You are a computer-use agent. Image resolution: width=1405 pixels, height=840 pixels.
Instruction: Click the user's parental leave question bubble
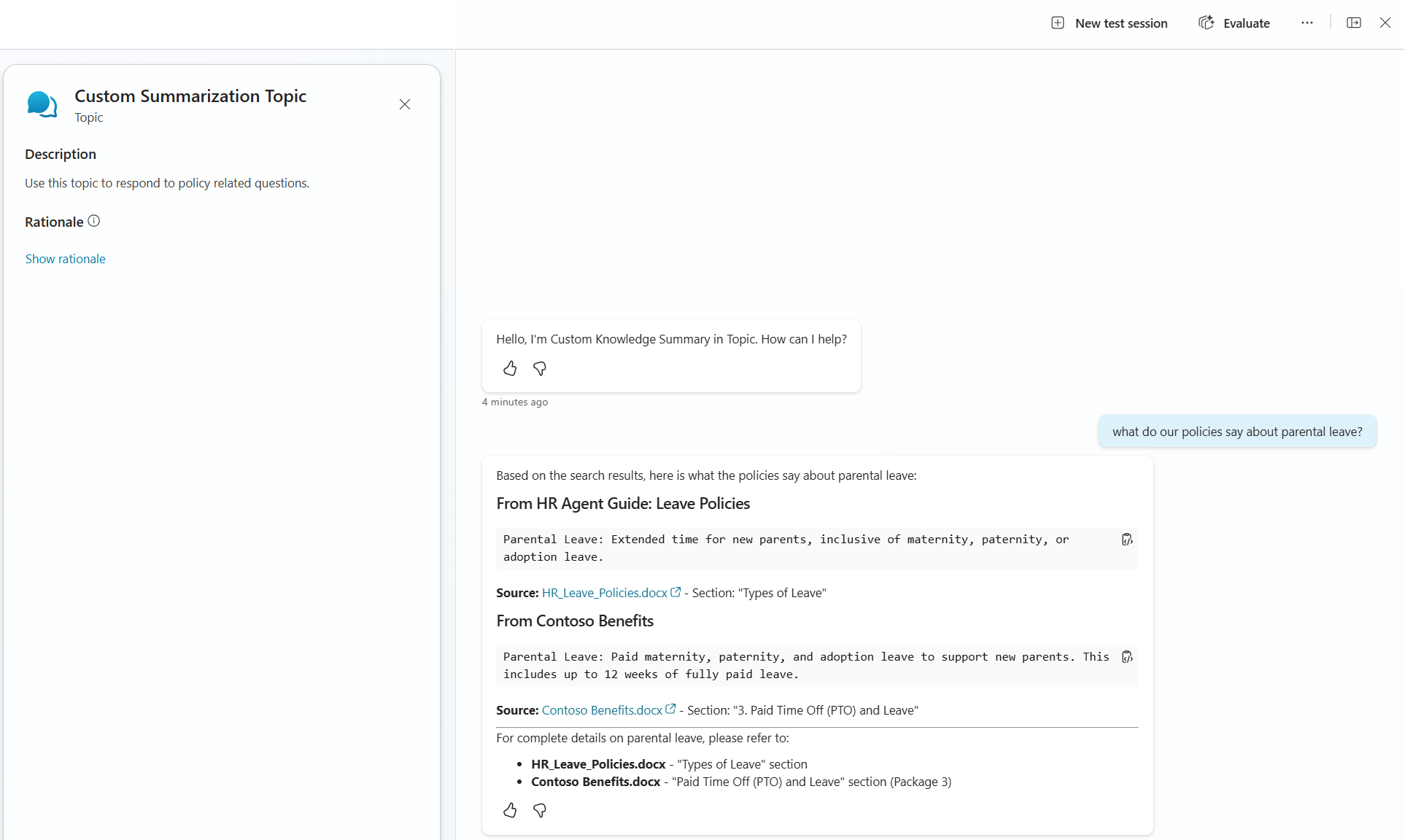point(1237,432)
